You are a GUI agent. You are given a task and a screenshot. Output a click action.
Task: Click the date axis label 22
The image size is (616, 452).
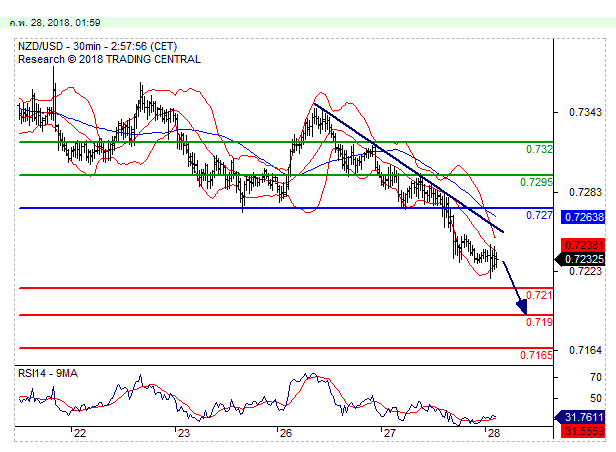(x=80, y=433)
